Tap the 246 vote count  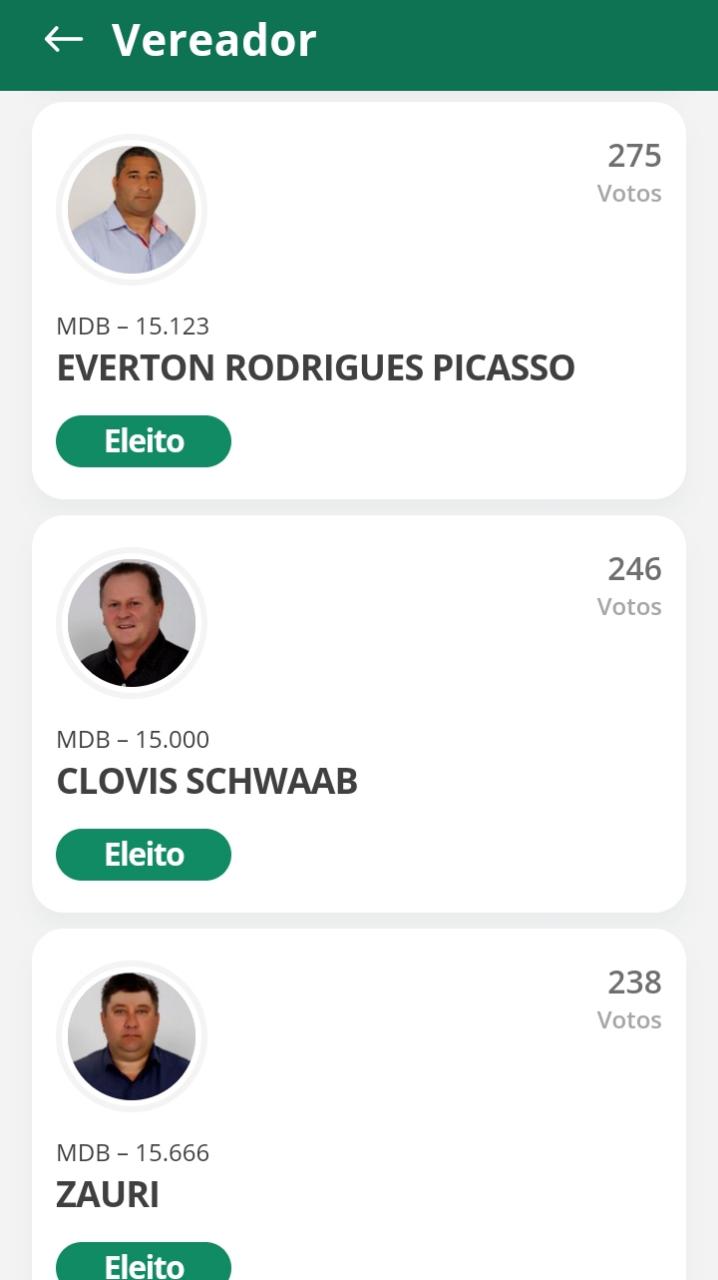pyautogui.click(x=634, y=569)
